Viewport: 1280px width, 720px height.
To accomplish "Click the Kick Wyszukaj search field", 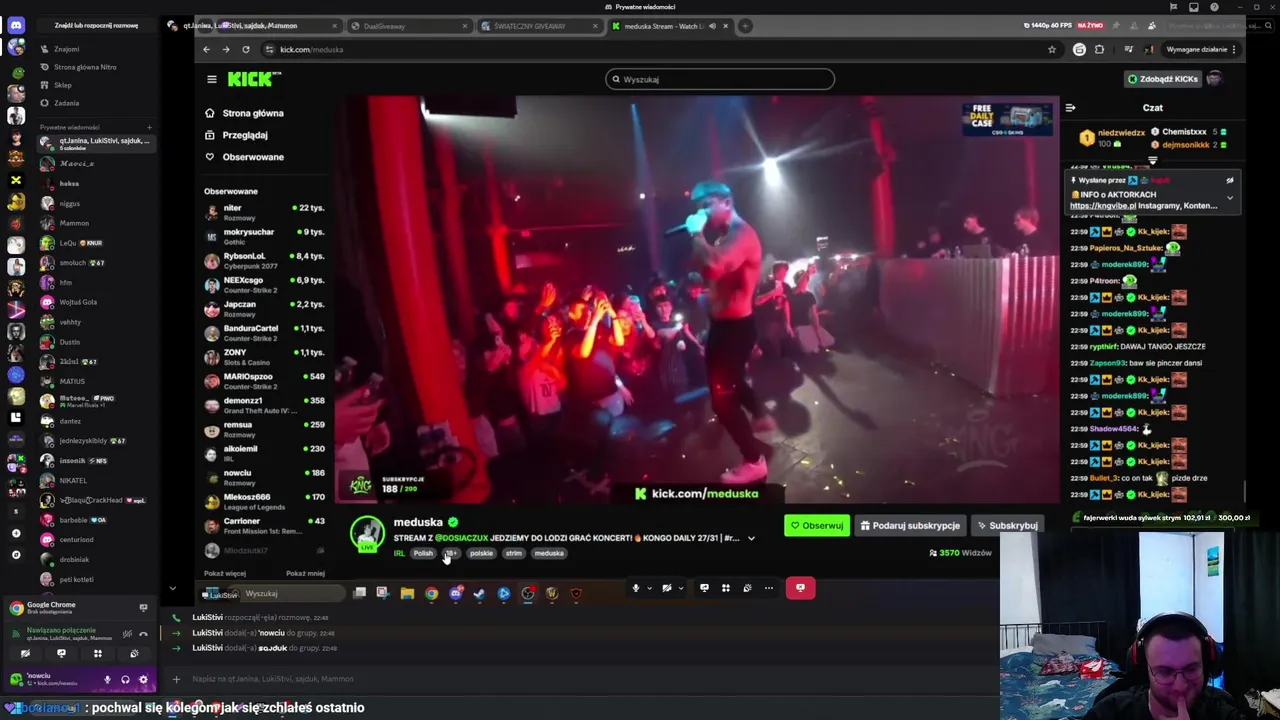I will coord(720,79).
